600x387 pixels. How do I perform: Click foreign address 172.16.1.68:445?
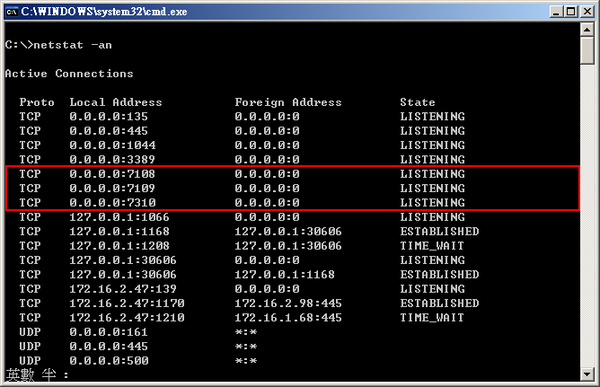[x=288, y=317]
